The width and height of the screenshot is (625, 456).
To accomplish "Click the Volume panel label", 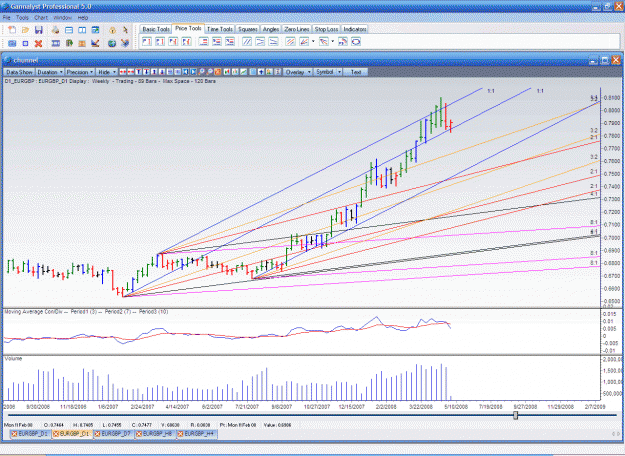I will click(13, 358).
